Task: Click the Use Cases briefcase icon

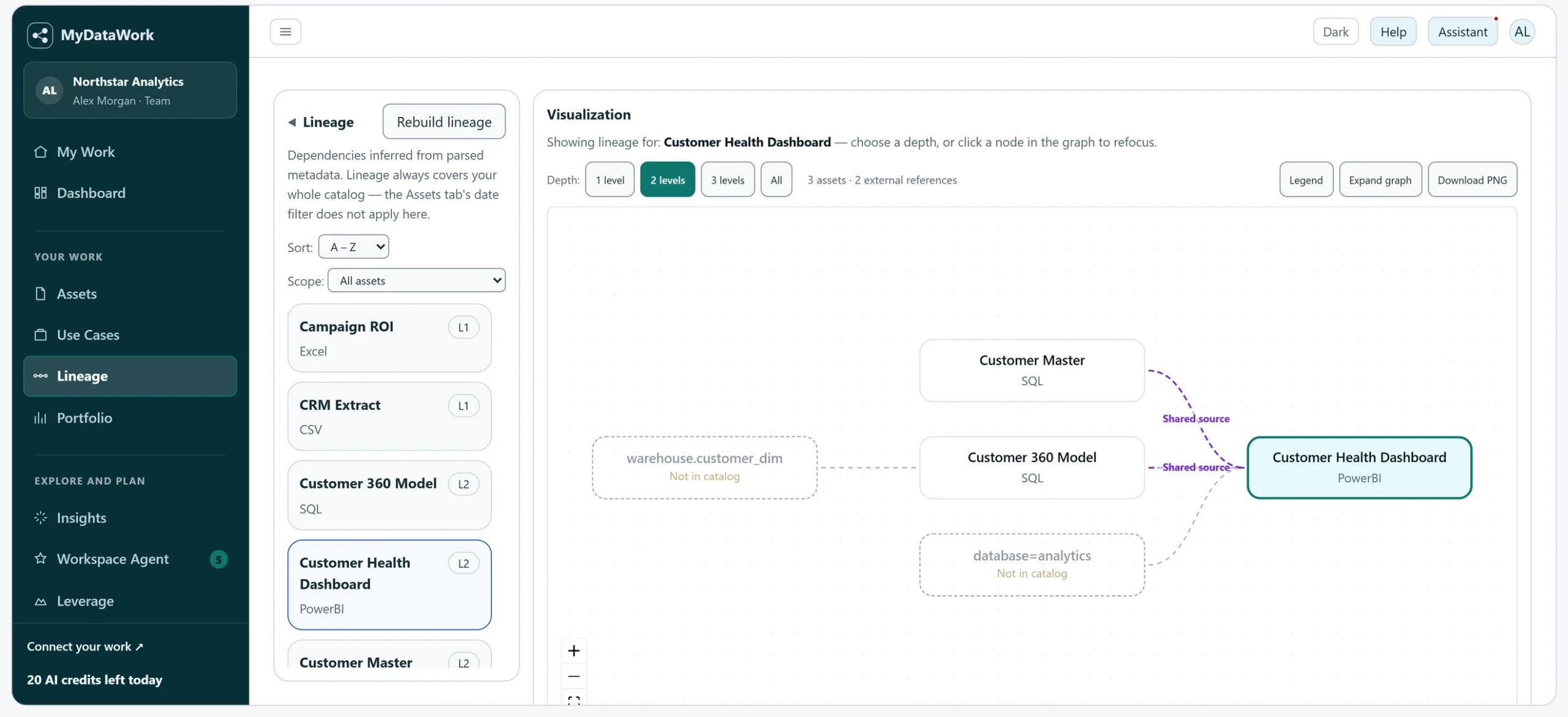Action: [x=40, y=335]
